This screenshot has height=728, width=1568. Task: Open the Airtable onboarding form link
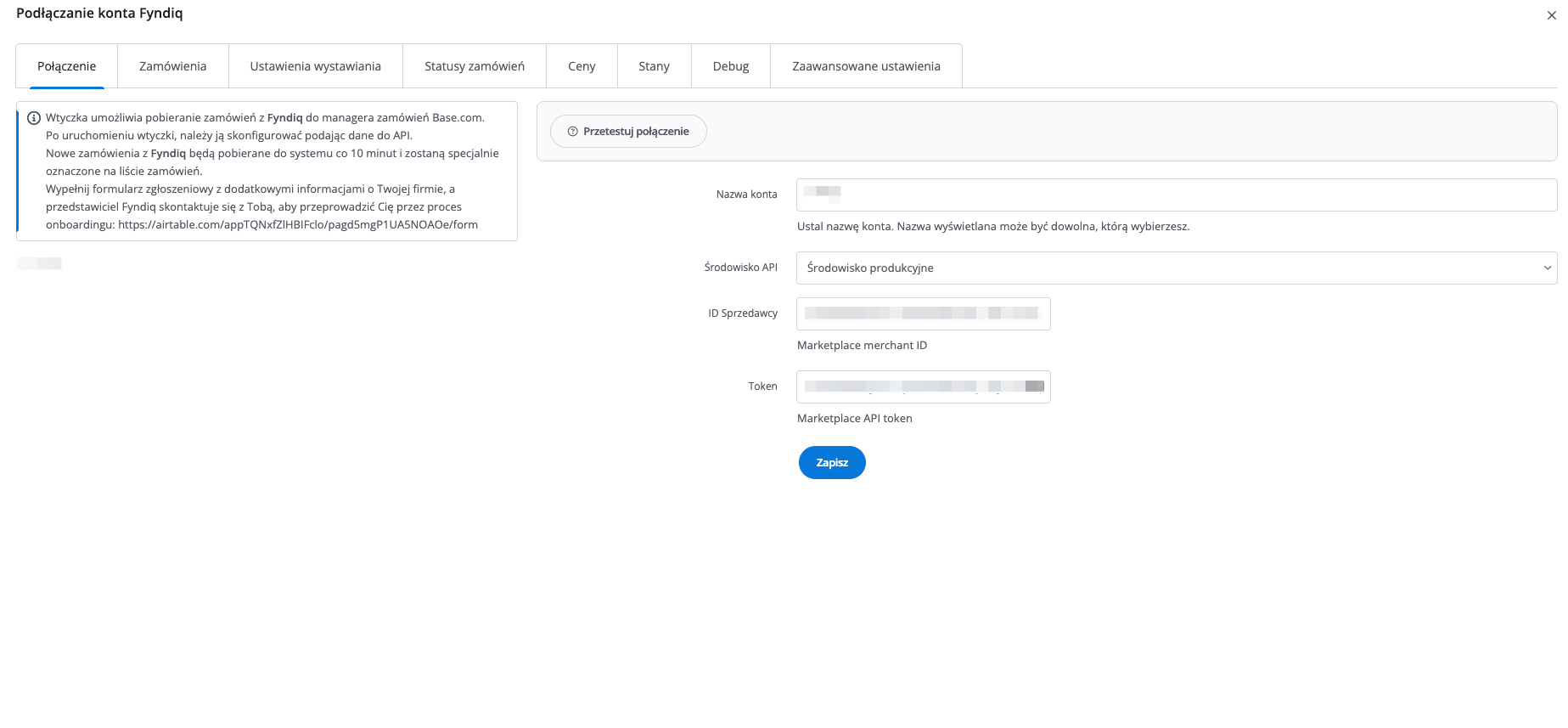click(x=297, y=225)
